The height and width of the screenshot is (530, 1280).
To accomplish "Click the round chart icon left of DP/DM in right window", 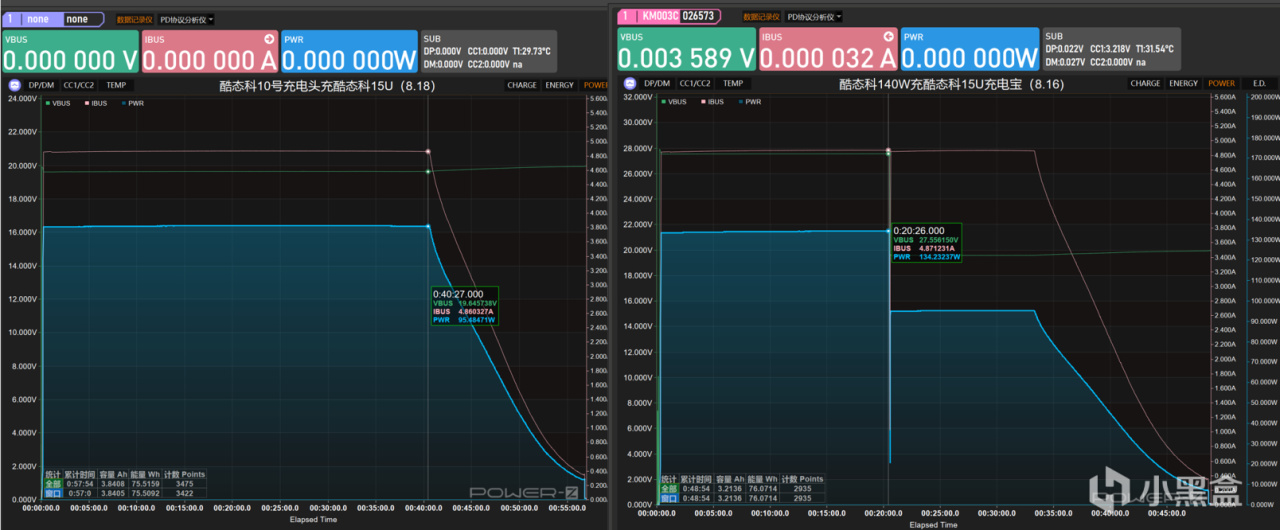I will point(631,84).
